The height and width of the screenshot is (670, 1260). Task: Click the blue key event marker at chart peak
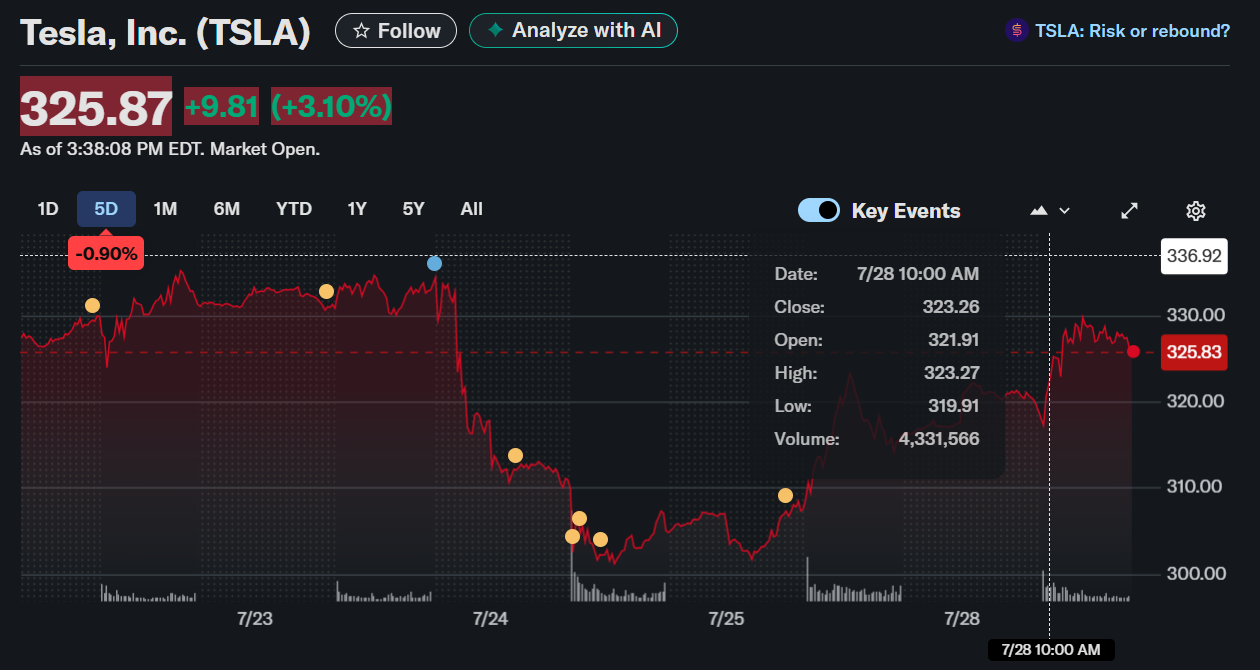click(434, 264)
